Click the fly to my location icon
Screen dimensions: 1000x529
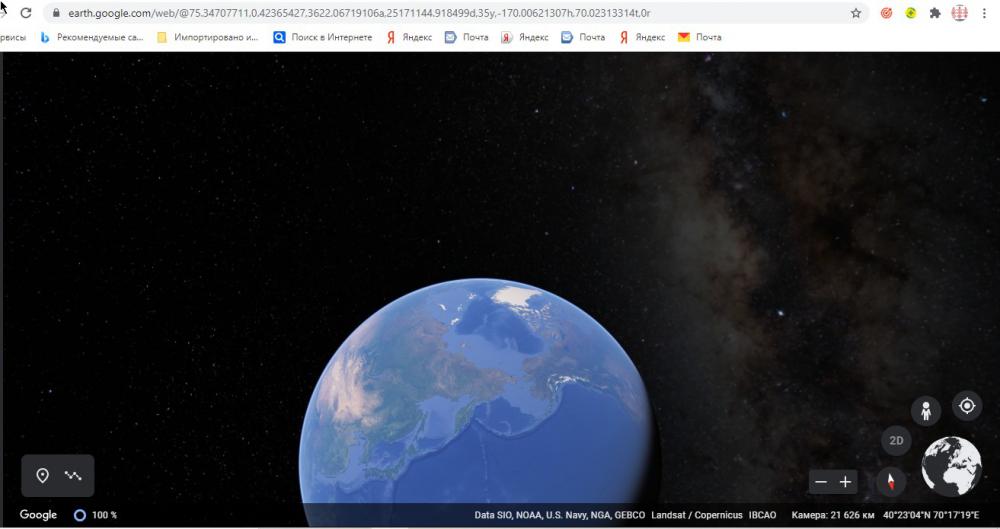[x=967, y=406]
